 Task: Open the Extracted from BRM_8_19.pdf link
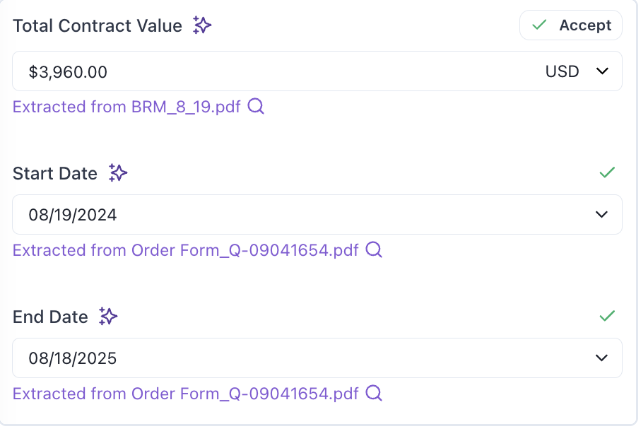(127, 107)
